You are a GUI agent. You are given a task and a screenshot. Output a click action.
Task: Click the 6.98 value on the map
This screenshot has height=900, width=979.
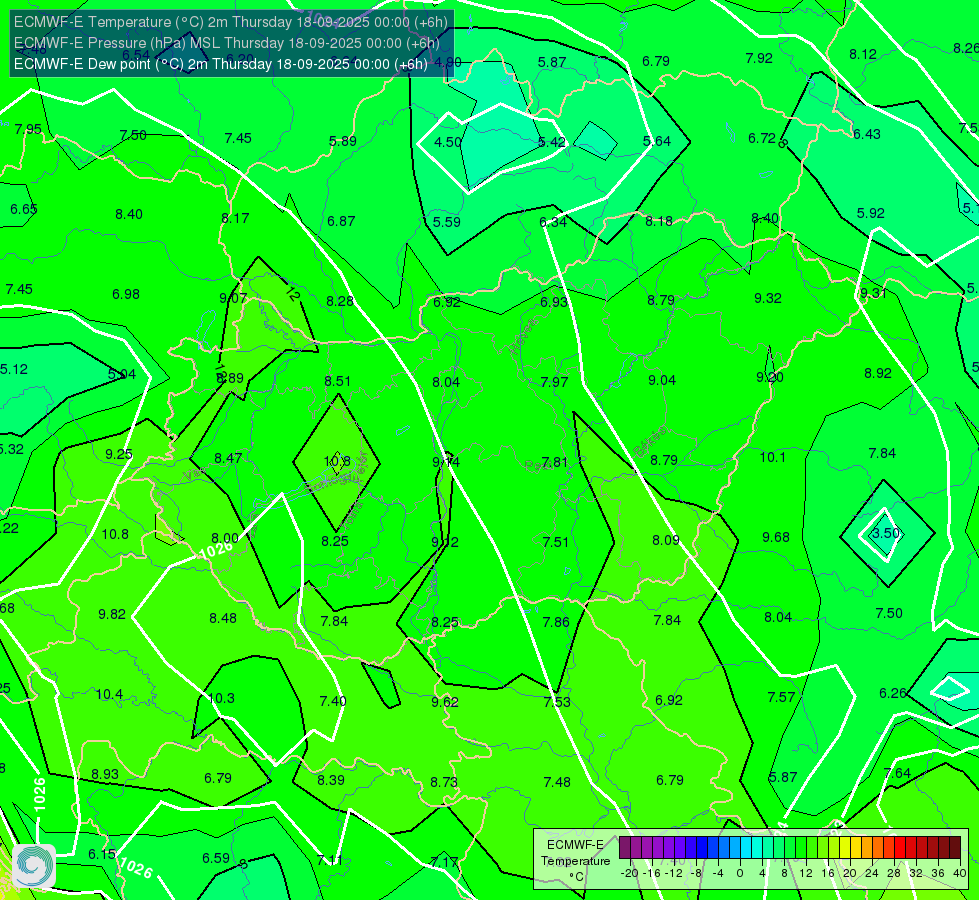click(126, 294)
